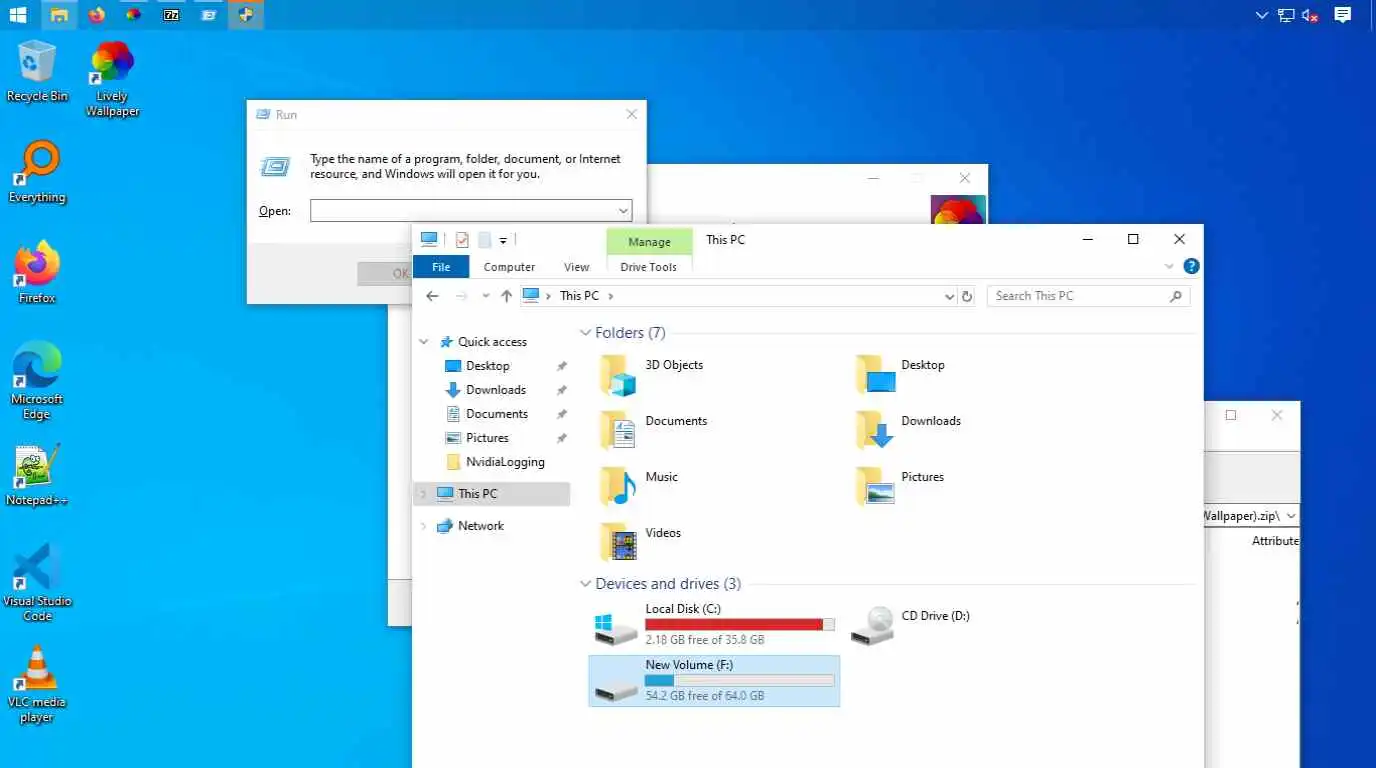Close the Run dialog
This screenshot has width=1376, height=768.
pyautogui.click(x=631, y=114)
